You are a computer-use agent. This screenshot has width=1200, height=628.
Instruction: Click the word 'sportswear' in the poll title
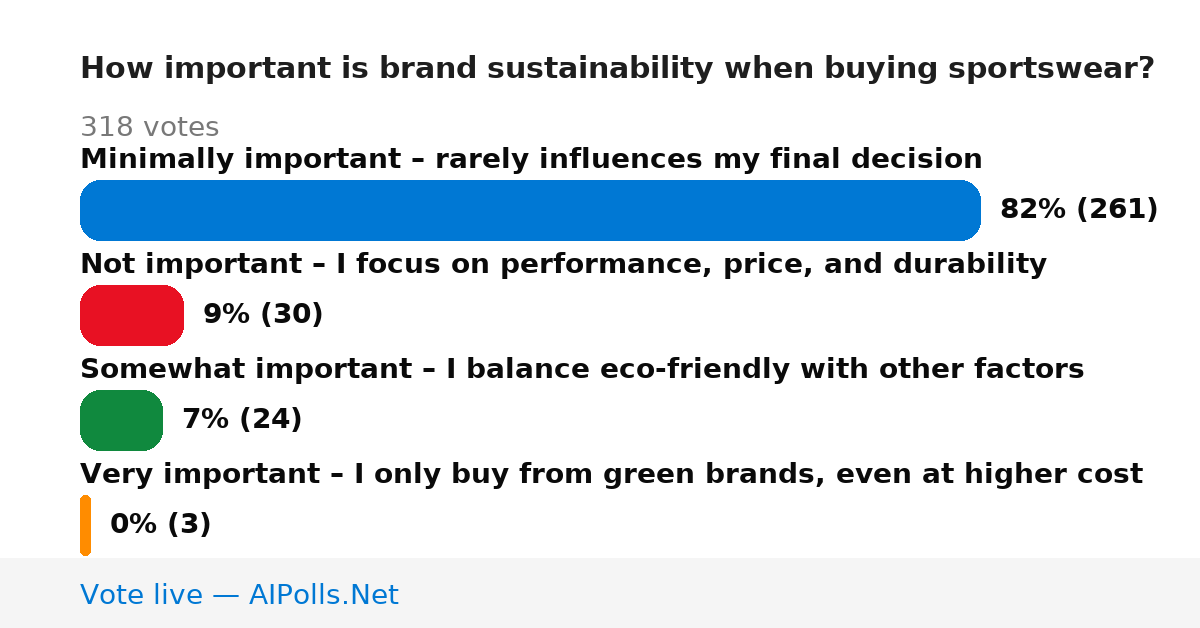pyautogui.click(x=1045, y=70)
